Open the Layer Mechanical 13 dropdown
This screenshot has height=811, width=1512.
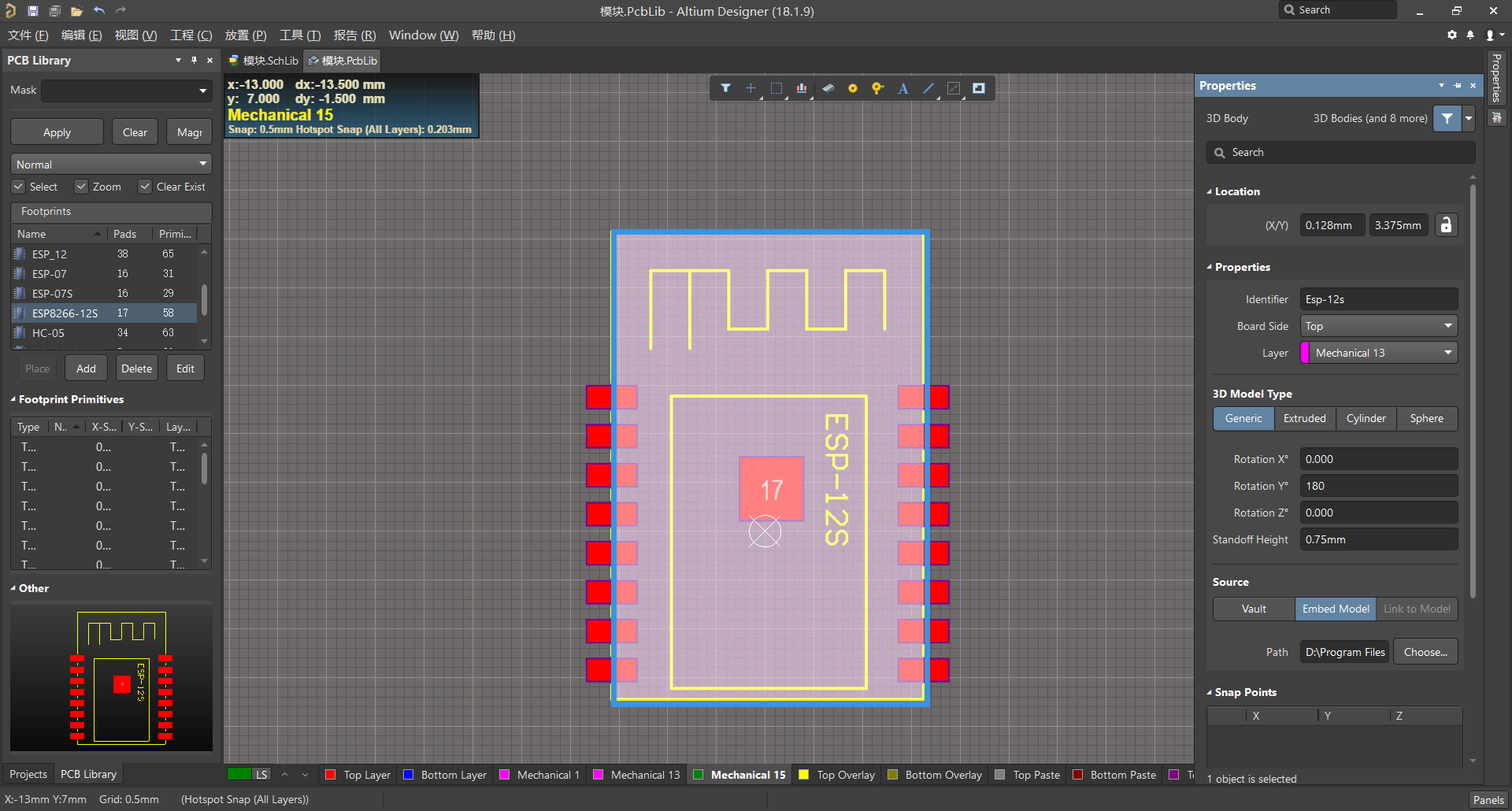pyautogui.click(x=1378, y=353)
